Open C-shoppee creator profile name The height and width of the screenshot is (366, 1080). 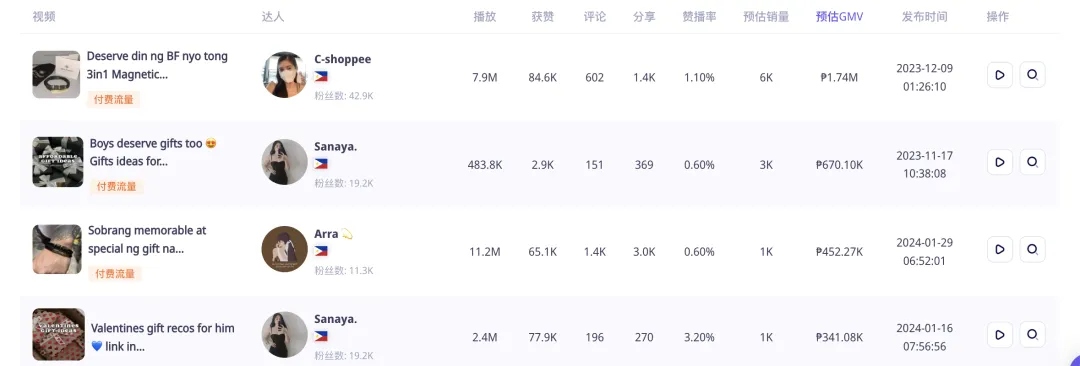tap(342, 59)
